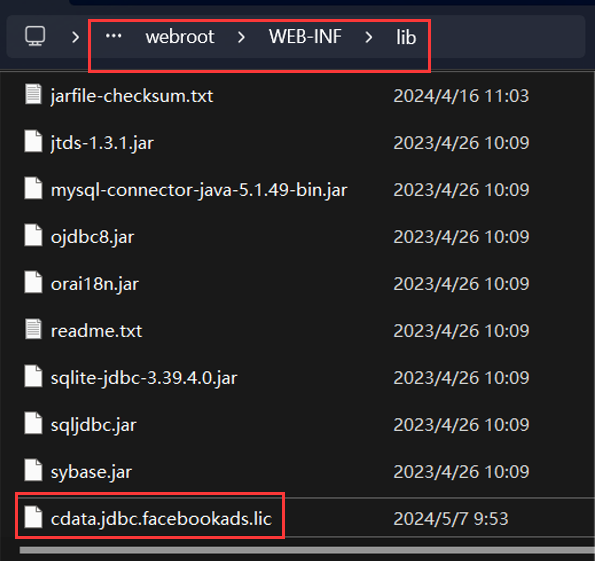
Task: Expand the chevron after webroot
Action: (241, 37)
